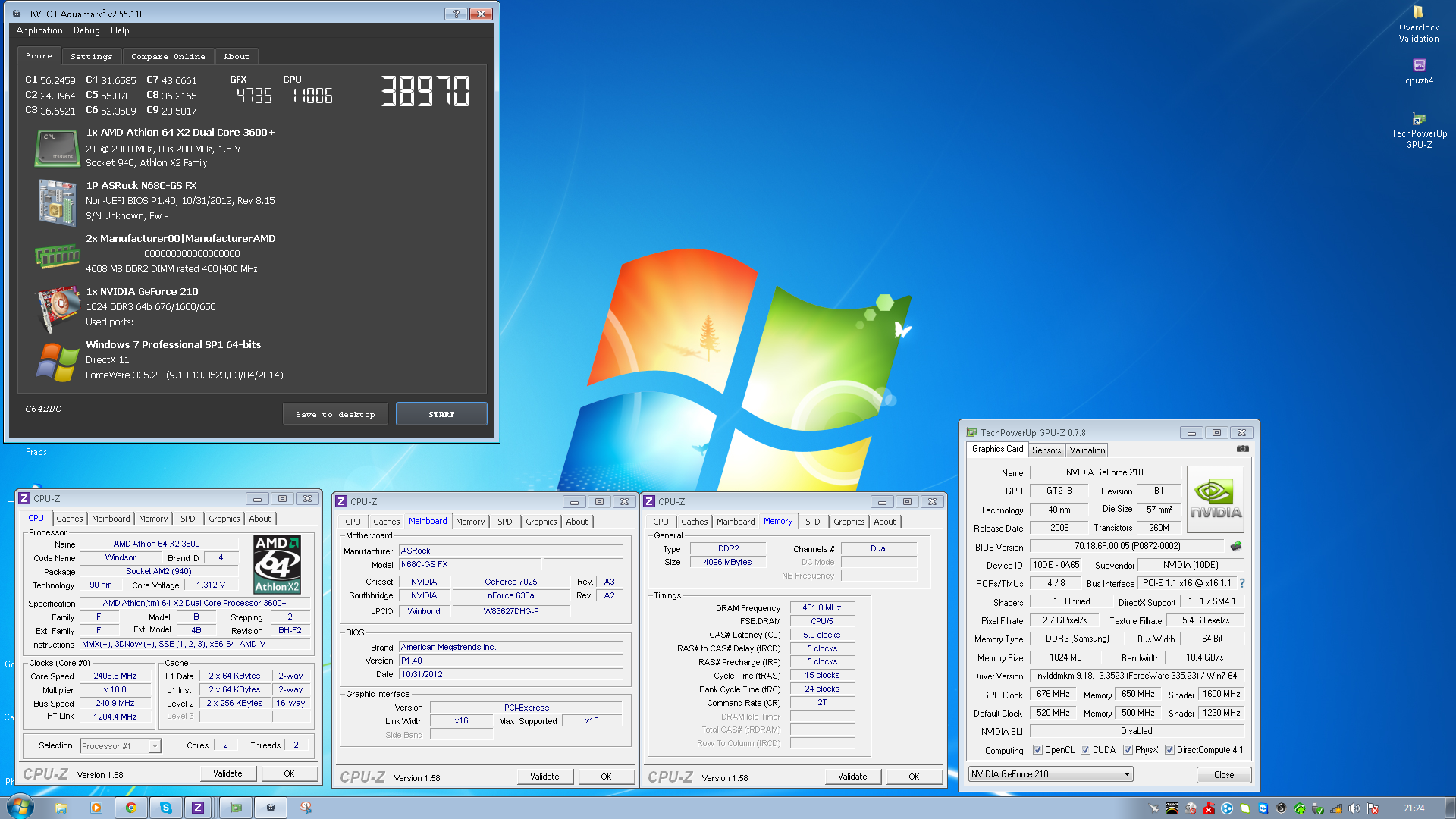Click the Name field AMD Athlon 64 X2 3600+
1456x819 pixels.
(158, 544)
